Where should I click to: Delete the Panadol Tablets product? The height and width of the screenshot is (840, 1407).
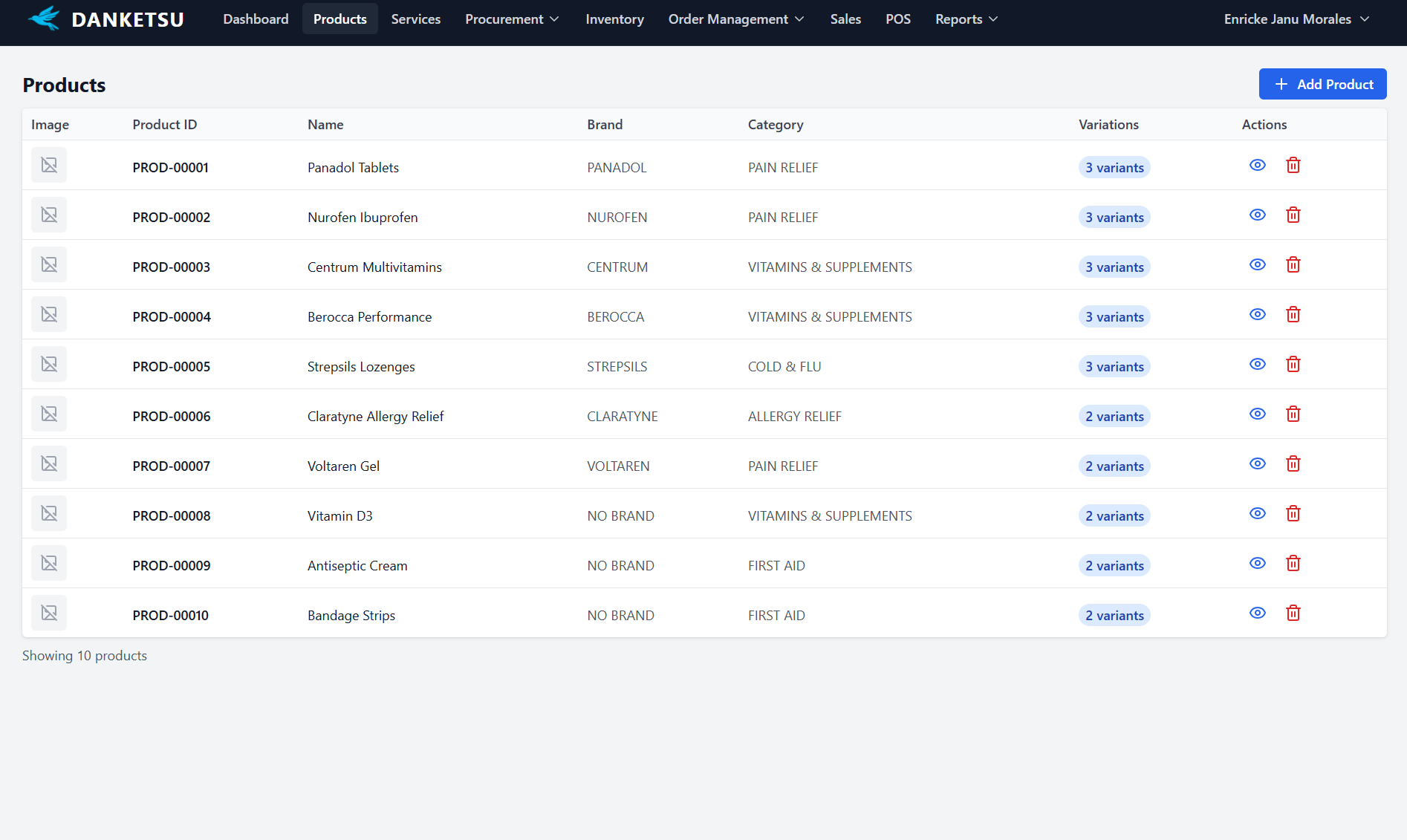pos(1293,166)
